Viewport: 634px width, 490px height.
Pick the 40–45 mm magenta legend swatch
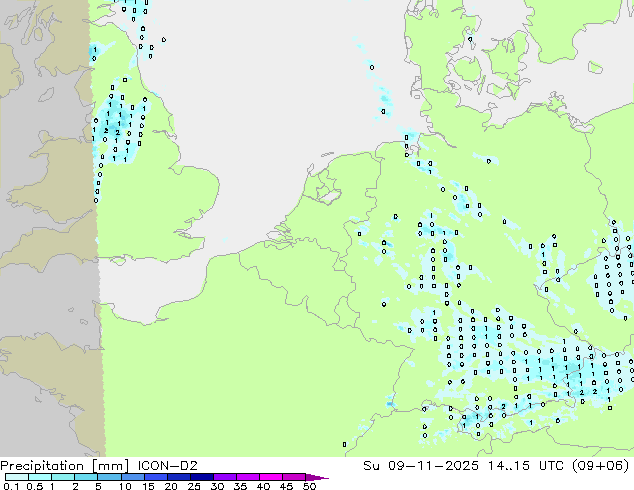[x=271, y=477]
